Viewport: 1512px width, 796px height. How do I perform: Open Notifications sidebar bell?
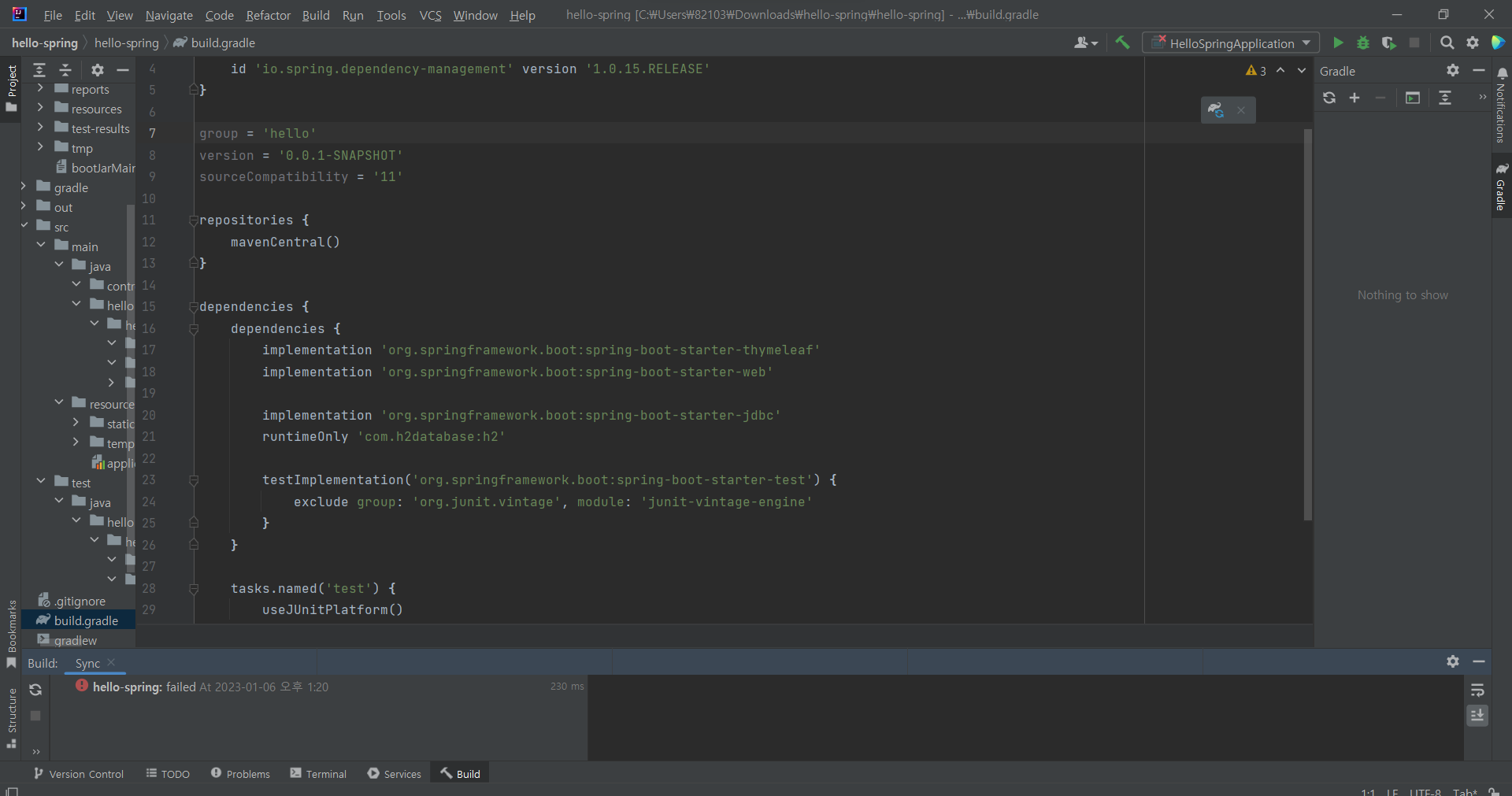(1502, 105)
